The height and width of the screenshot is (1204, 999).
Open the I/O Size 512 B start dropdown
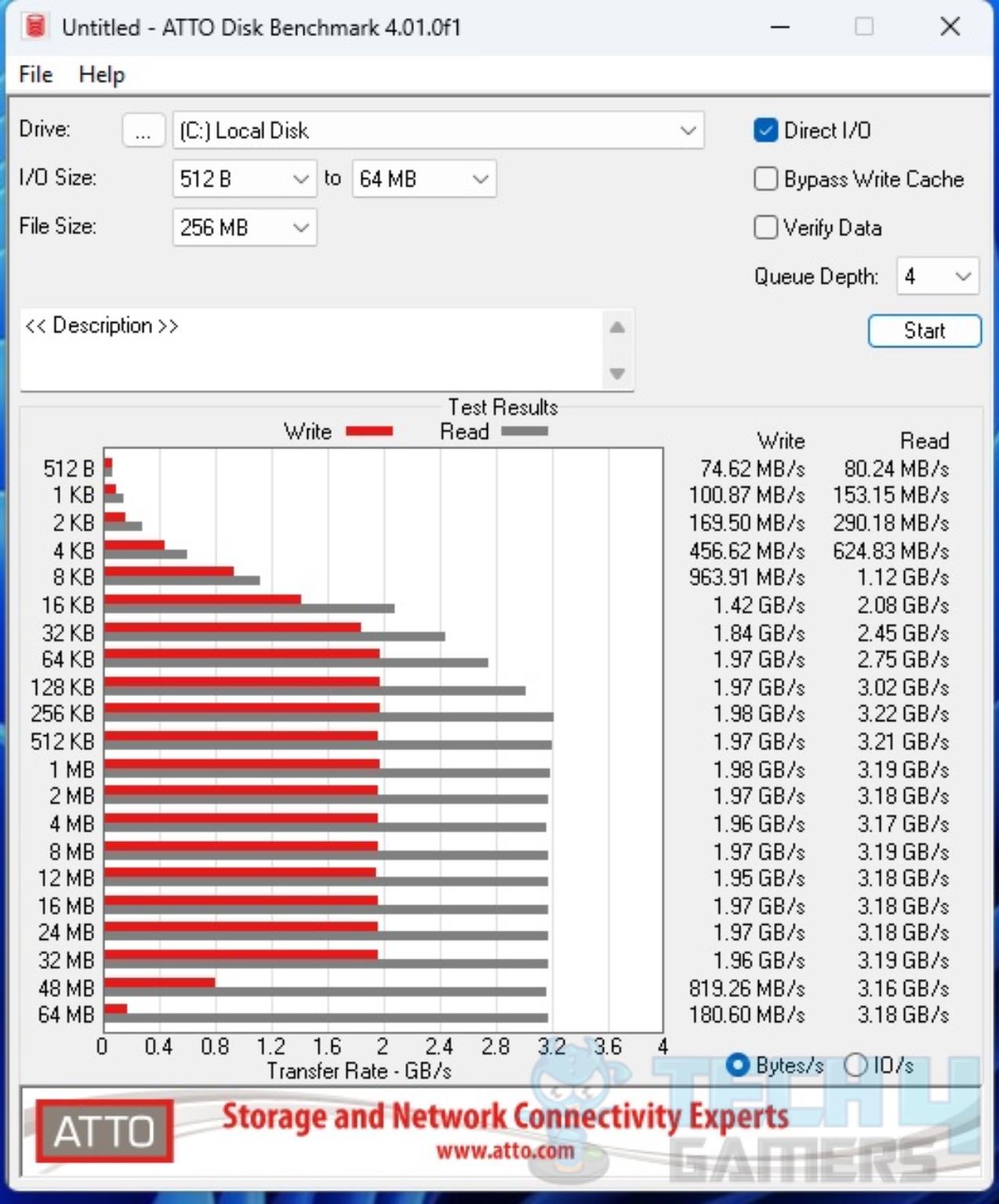[x=245, y=179]
